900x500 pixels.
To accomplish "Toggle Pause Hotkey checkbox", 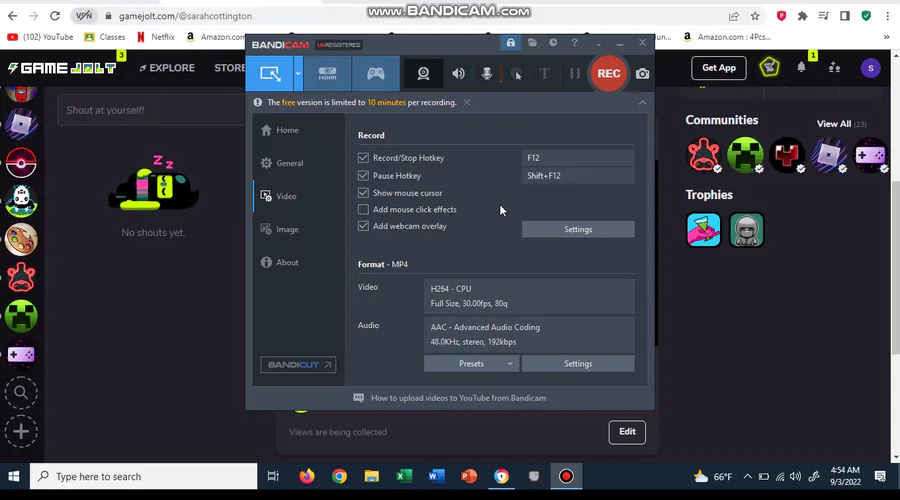I will [363, 175].
